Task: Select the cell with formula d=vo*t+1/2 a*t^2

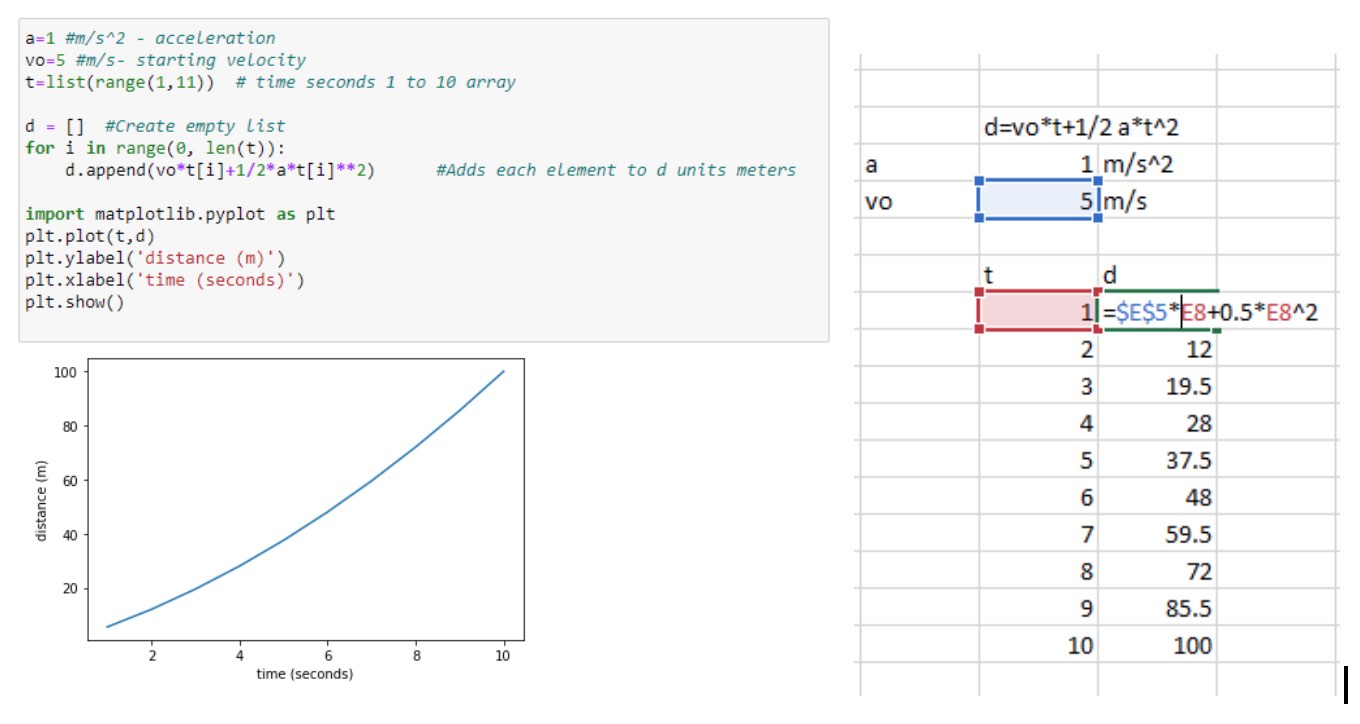Action: (1083, 127)
